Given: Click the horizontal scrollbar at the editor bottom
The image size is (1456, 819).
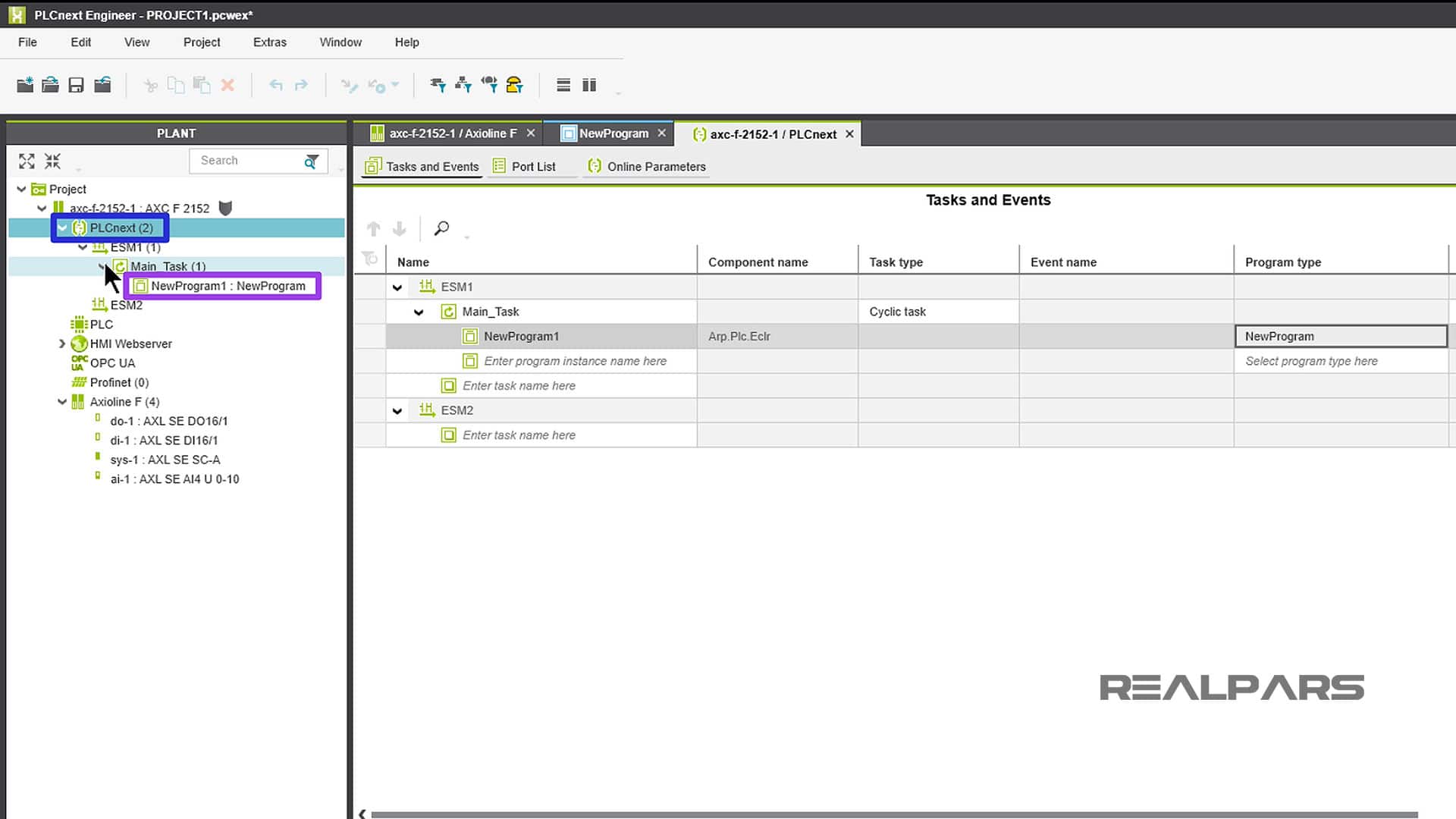Looking at the screenshot, I should tap(894, 814).
